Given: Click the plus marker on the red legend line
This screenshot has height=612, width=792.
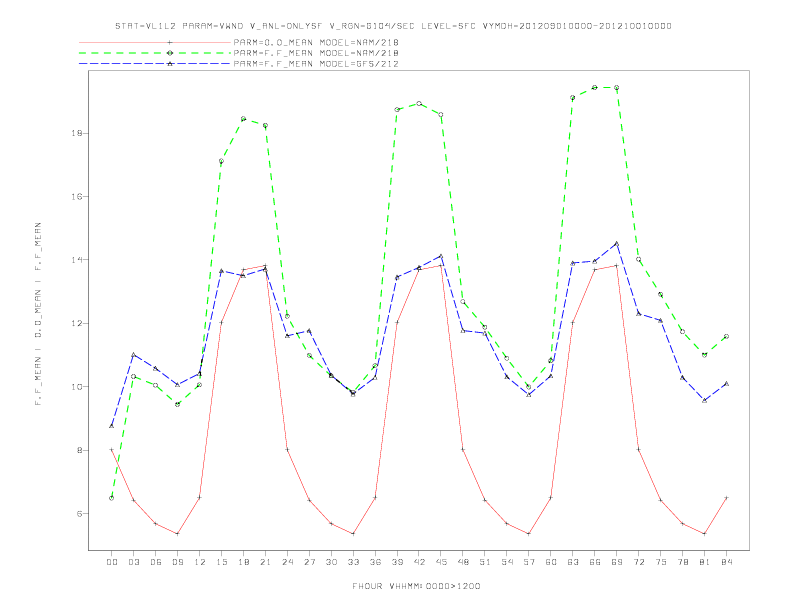Looking at the screenshot, I should (x=170, y=42).
